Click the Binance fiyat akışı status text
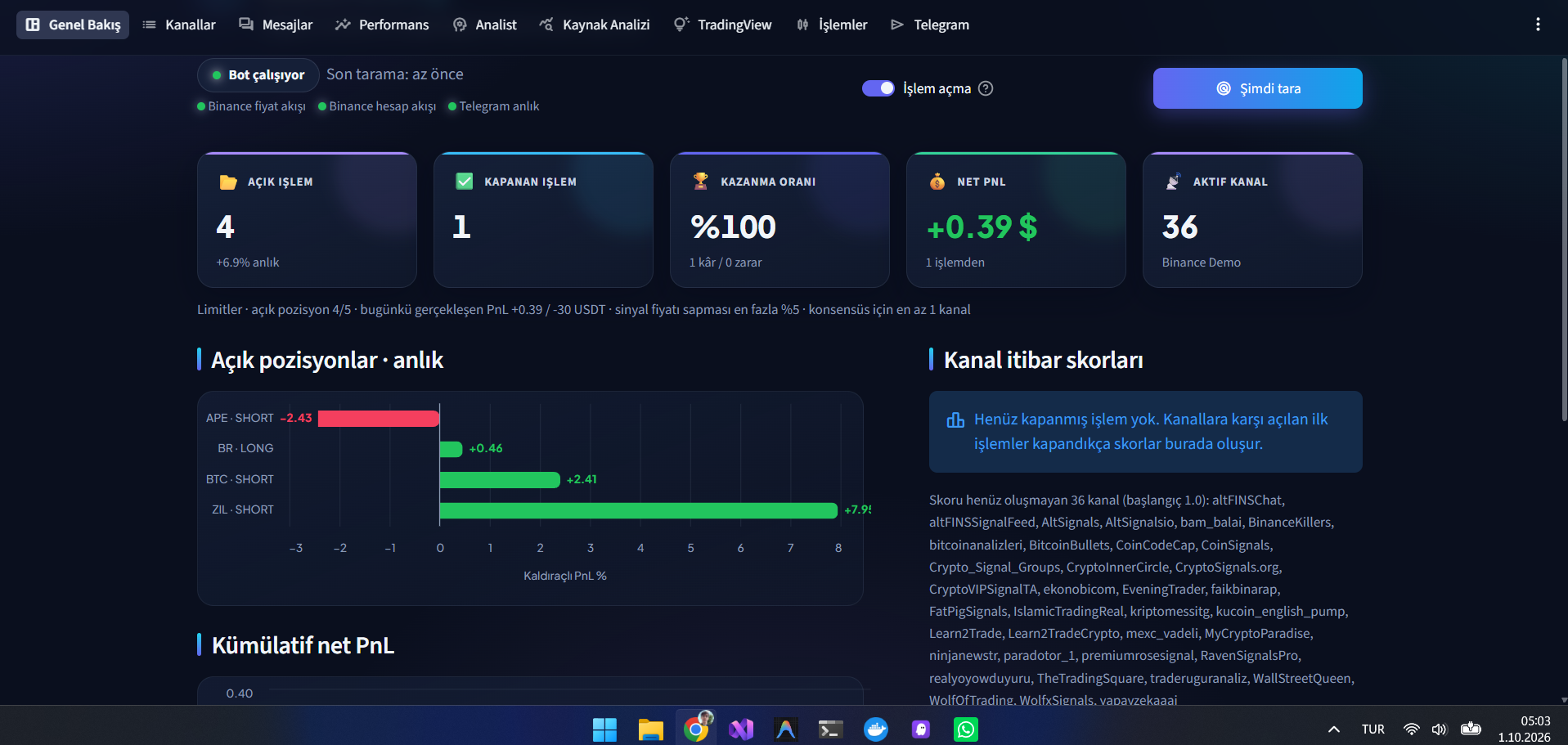Screen dimensions: 1568x745 coord(257,106)
